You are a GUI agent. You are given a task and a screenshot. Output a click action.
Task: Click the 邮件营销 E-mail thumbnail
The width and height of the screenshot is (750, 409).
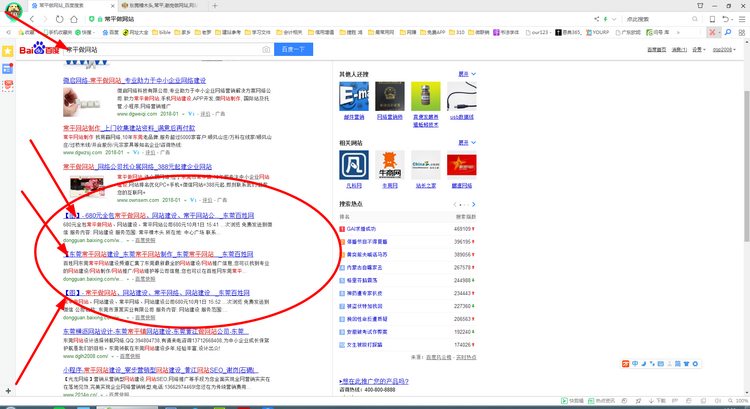353,96
